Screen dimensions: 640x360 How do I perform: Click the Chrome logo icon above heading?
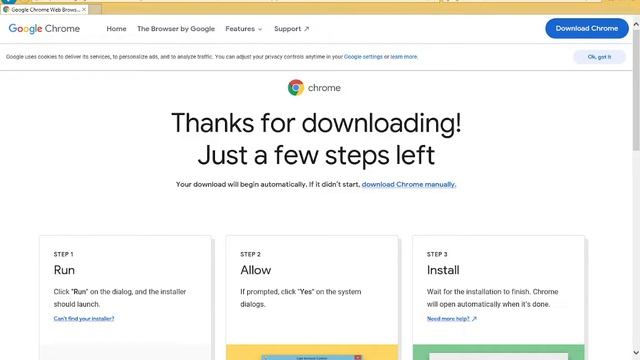296,87
